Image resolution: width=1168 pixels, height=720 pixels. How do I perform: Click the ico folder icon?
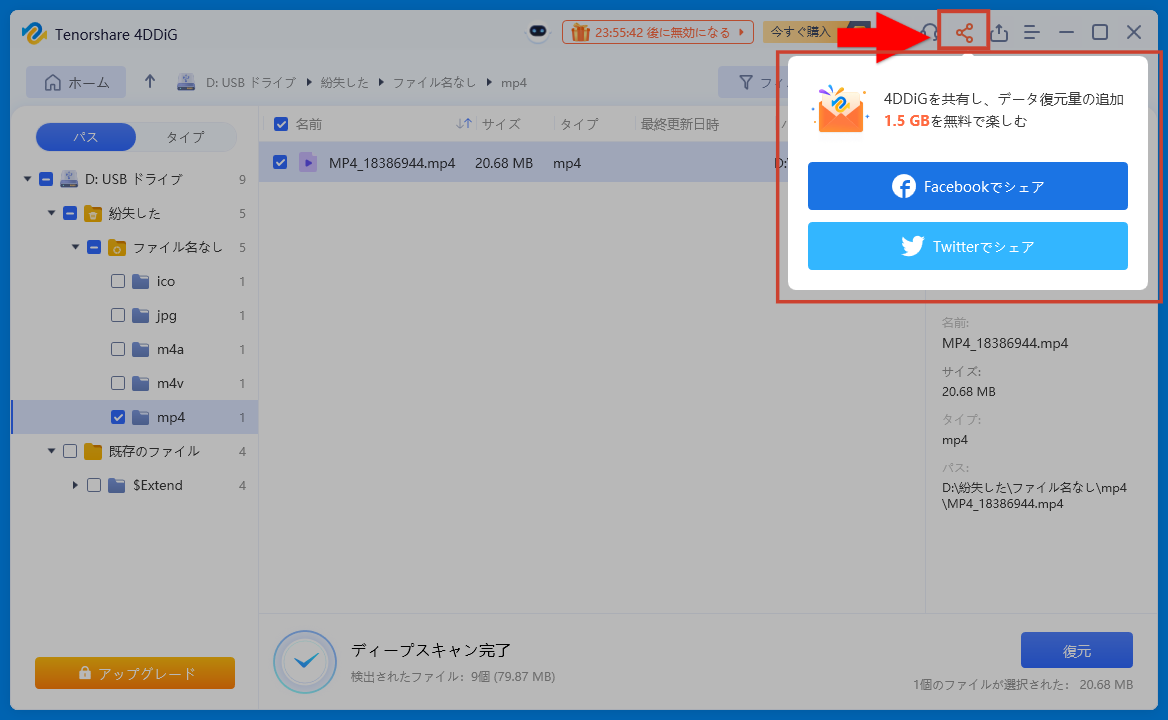coord(141,281)
